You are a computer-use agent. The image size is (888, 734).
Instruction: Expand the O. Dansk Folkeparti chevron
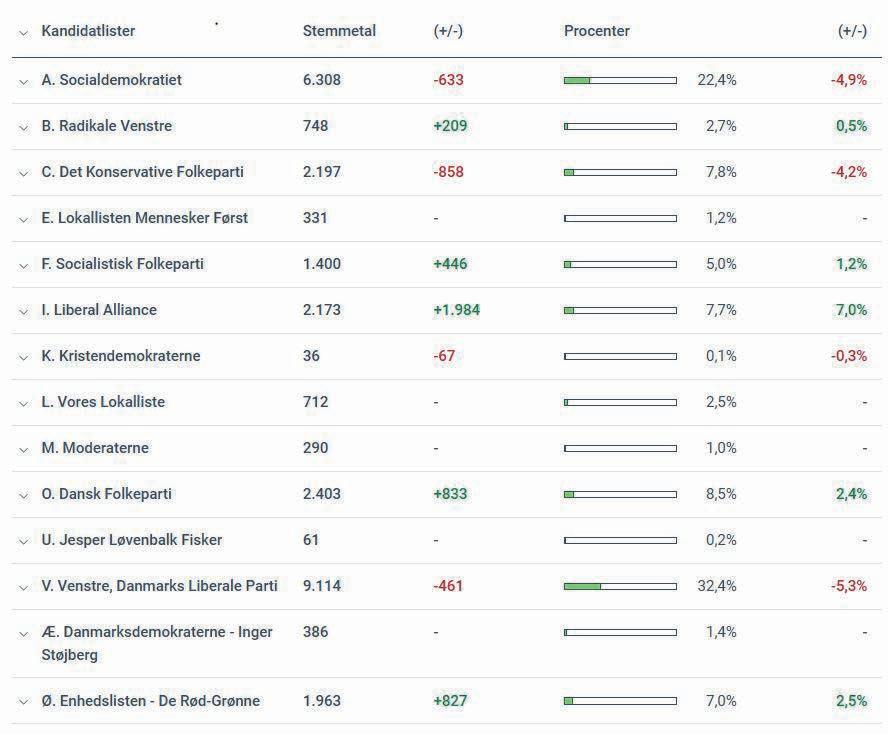click(x=23, y=496)
